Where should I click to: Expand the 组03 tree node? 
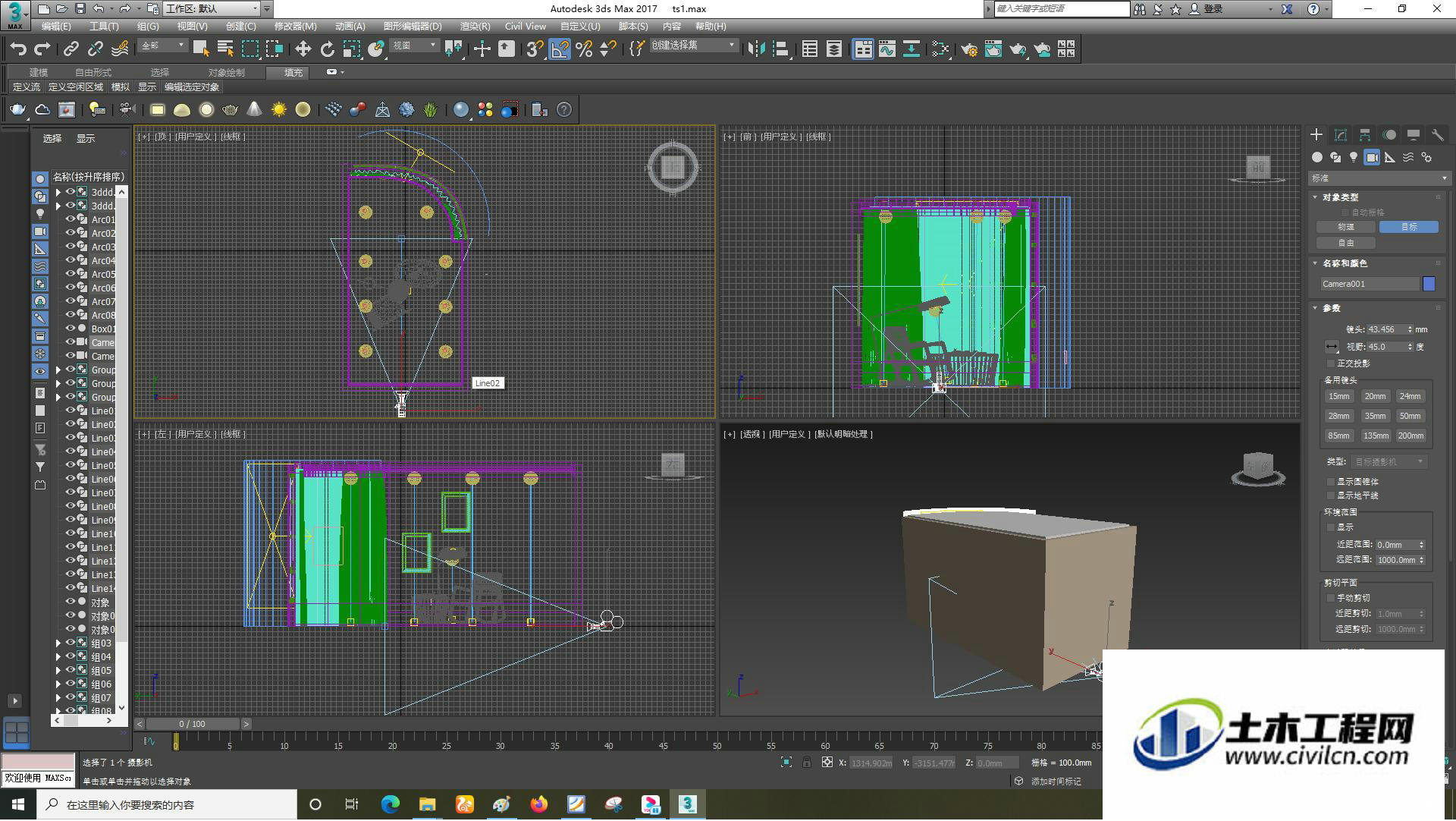tap(58, 643)
